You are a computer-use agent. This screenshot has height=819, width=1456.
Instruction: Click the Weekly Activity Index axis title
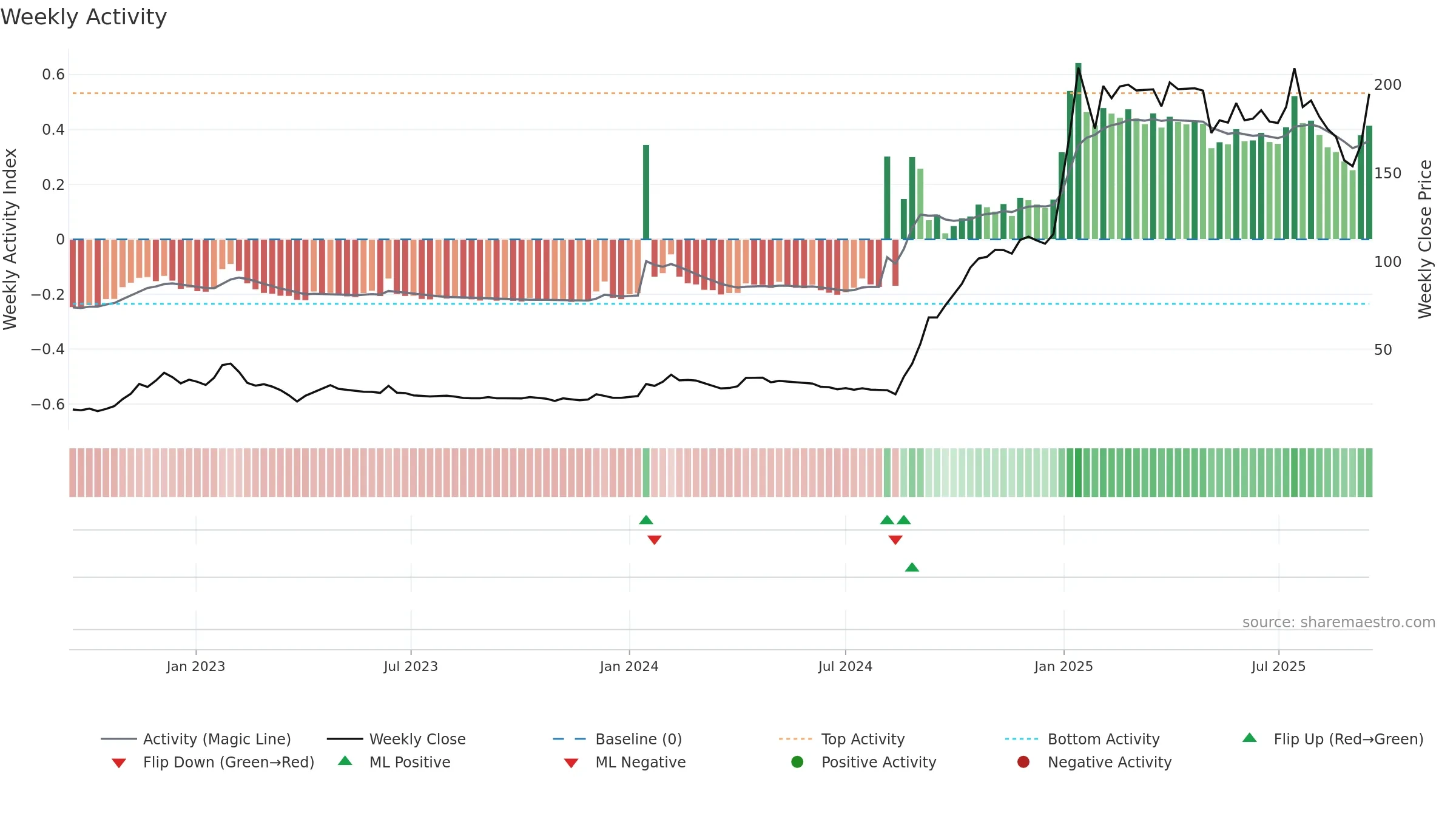[10, 239]
